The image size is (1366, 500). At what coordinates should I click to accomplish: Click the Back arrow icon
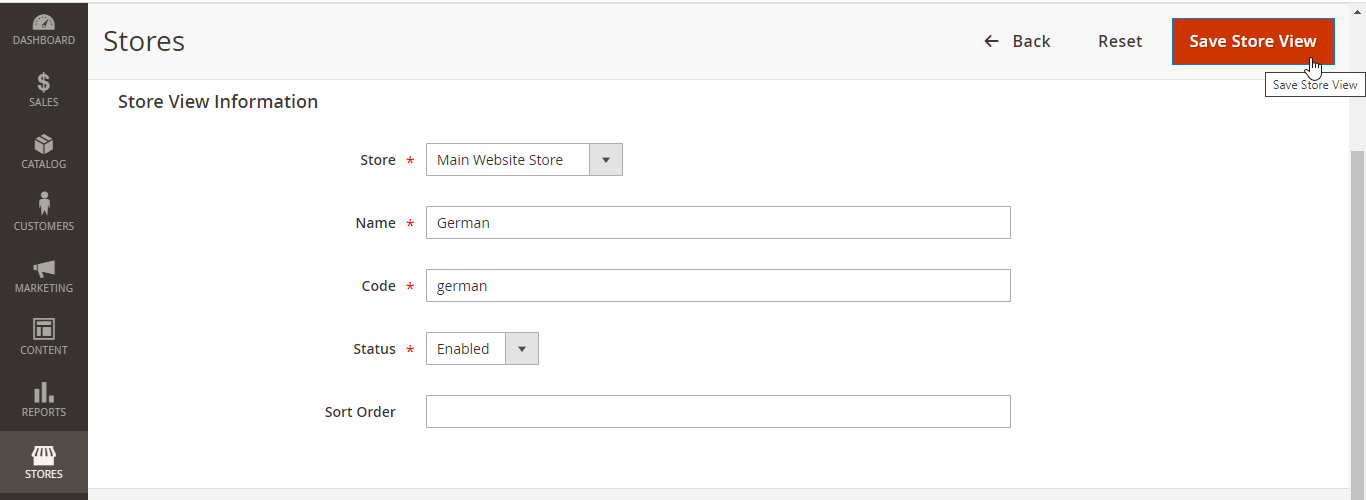coord(991,41)
